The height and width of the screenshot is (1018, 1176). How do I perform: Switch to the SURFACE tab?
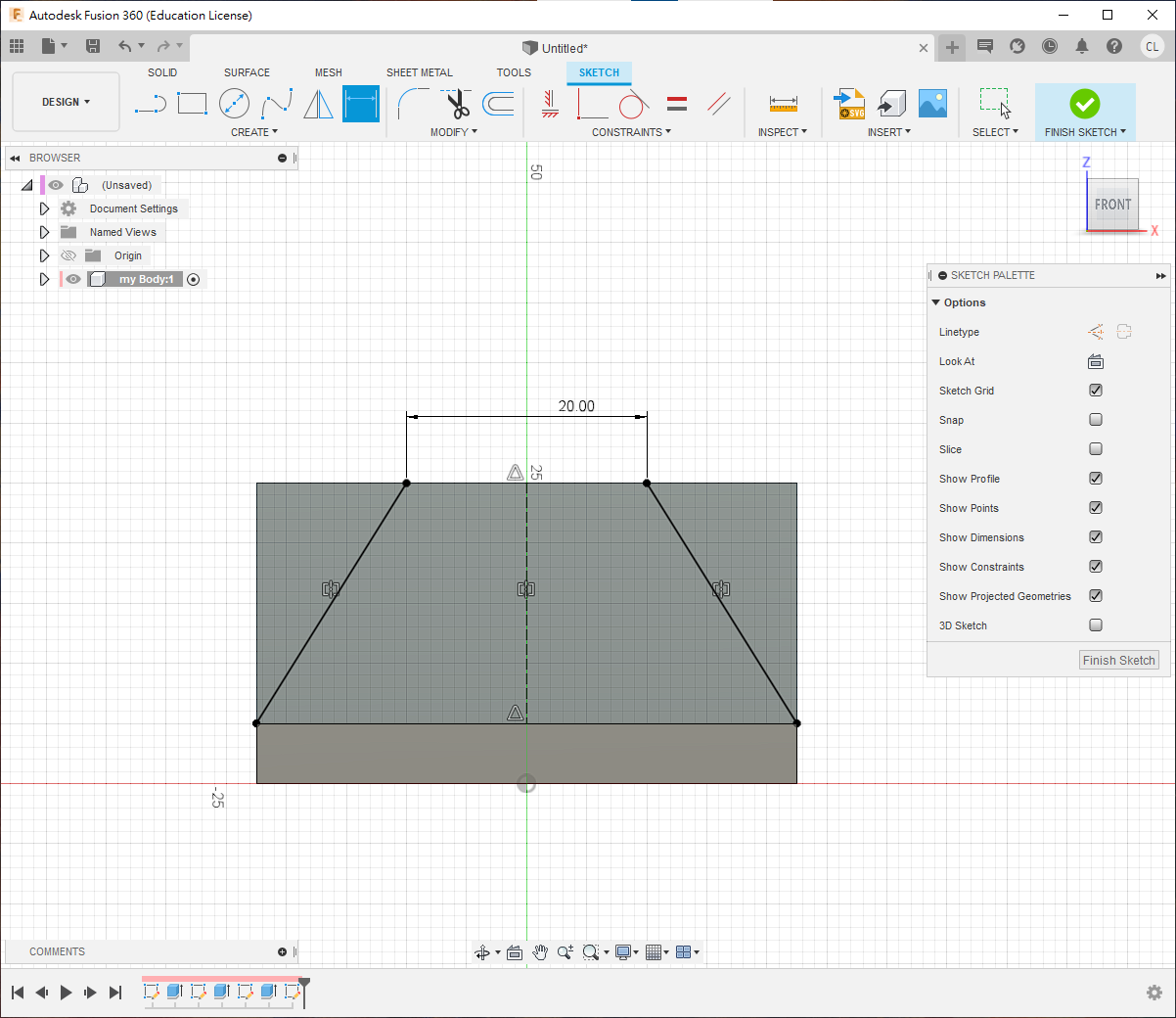pyautogui.click(x=247, y=72)
